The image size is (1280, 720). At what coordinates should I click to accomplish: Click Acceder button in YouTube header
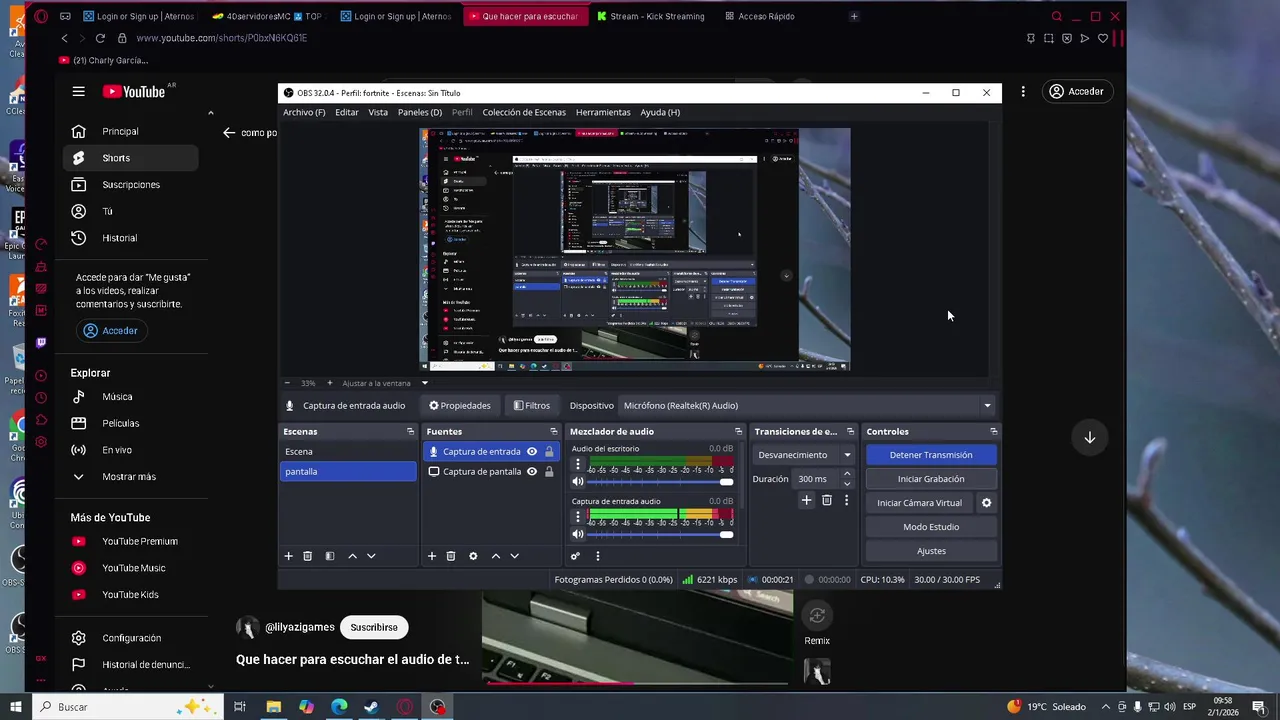[1076, 91]
